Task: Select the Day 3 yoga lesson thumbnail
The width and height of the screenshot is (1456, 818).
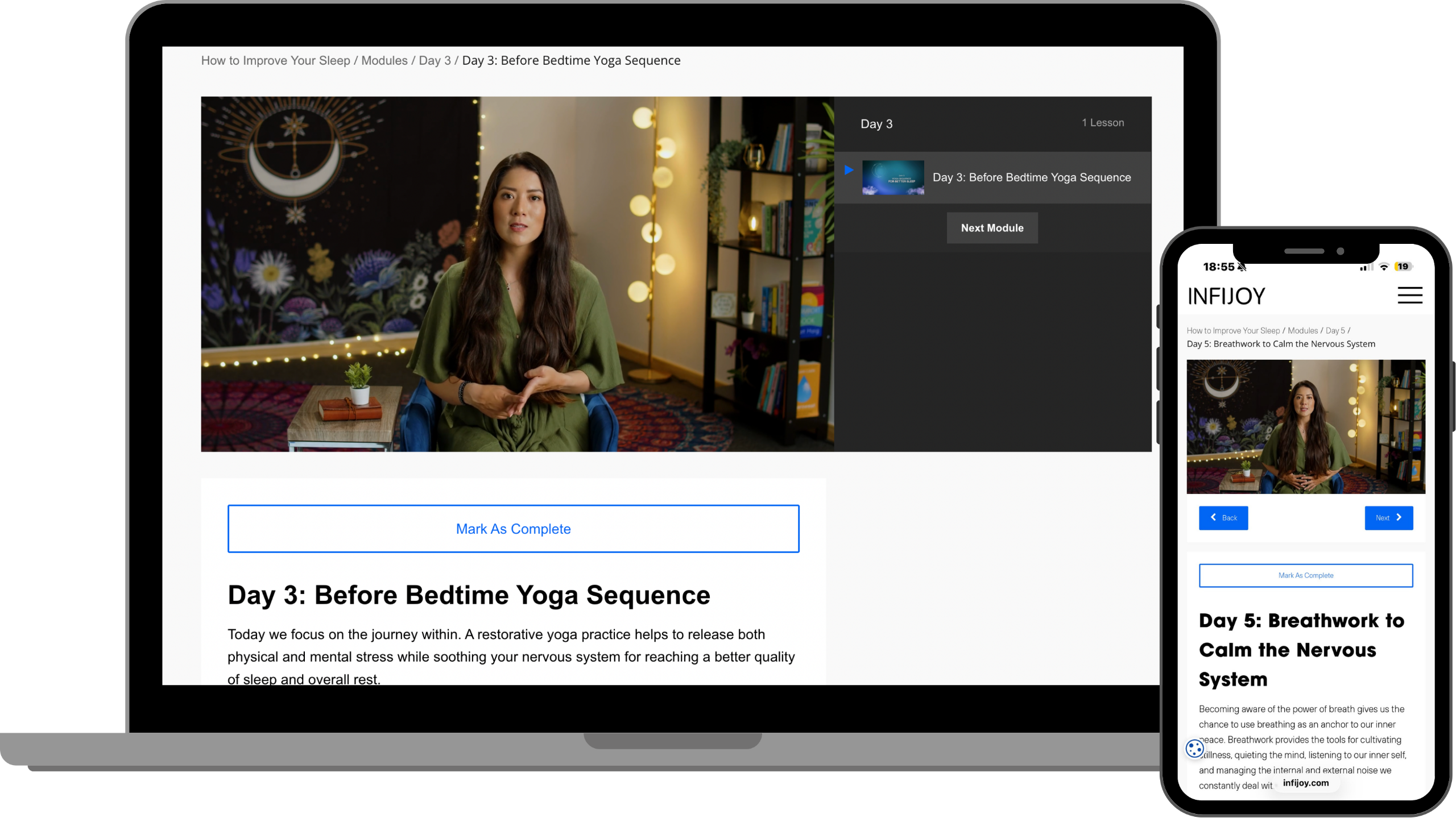Action: pos(892,177)
